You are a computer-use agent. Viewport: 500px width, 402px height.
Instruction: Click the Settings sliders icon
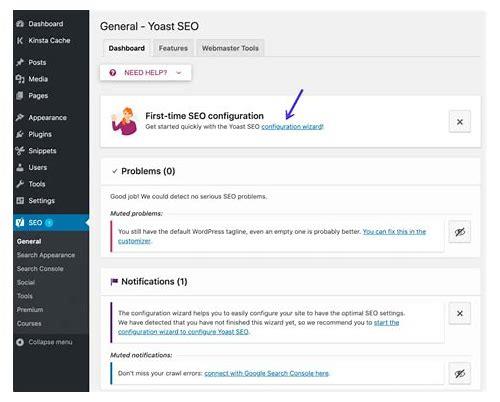20,201
